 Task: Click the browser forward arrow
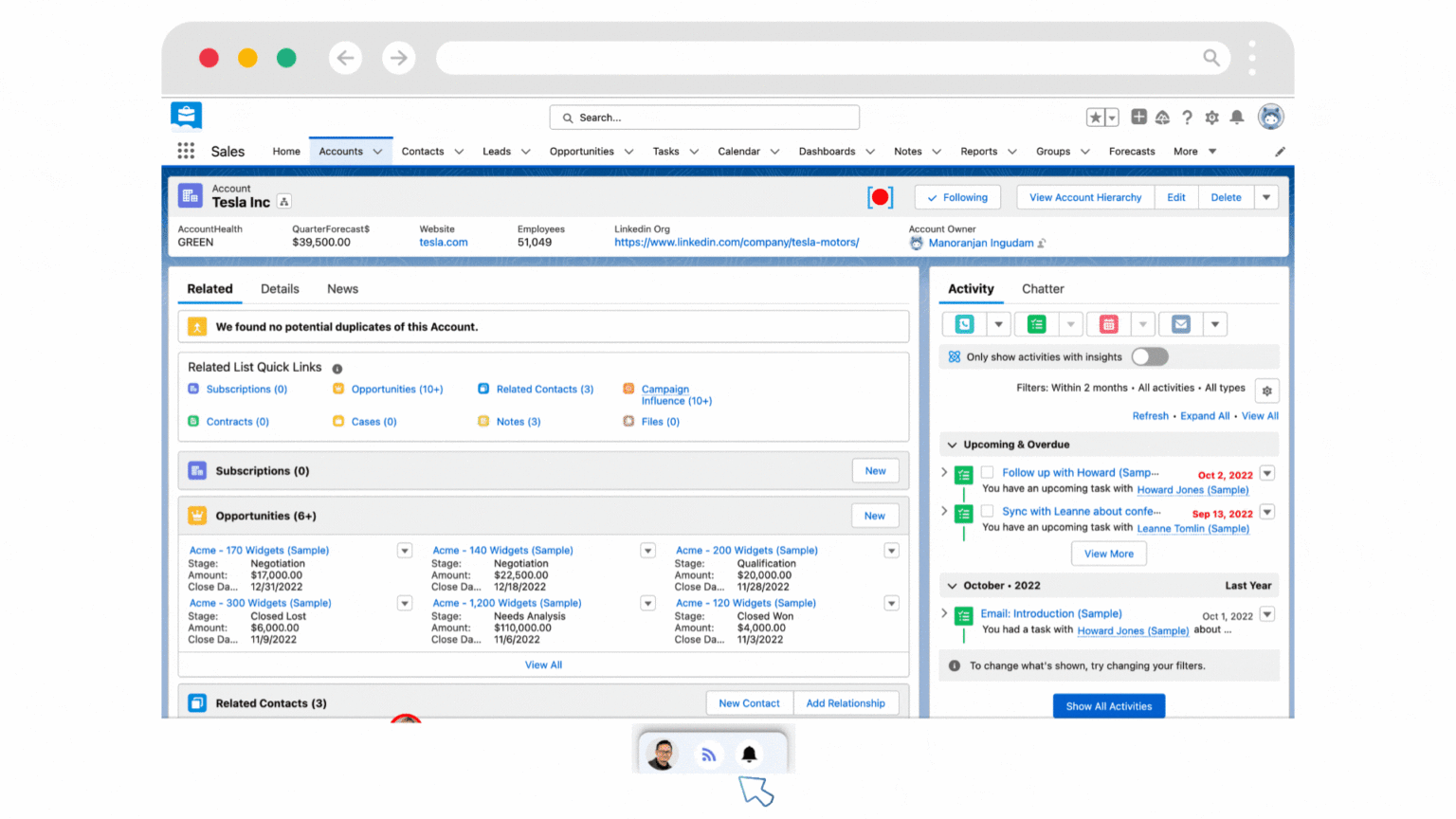(399, 58)
